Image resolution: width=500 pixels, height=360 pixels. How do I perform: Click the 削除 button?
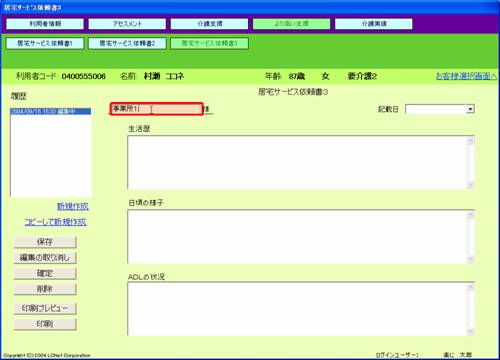click(x=45, y=289)
